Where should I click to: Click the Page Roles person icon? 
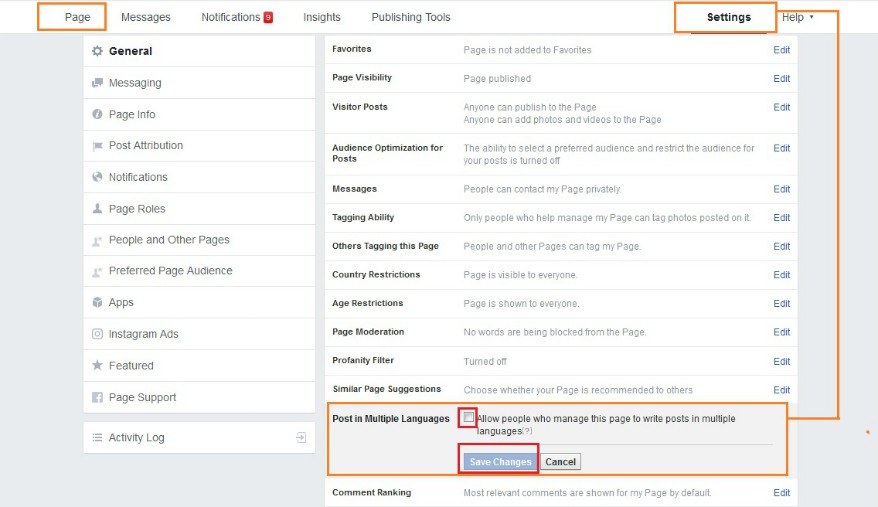(97, 209)
